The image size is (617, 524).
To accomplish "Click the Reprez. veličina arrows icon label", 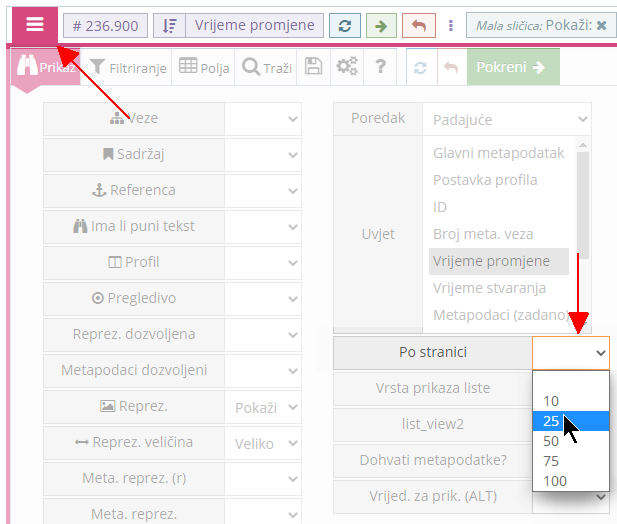I will 134,442.
